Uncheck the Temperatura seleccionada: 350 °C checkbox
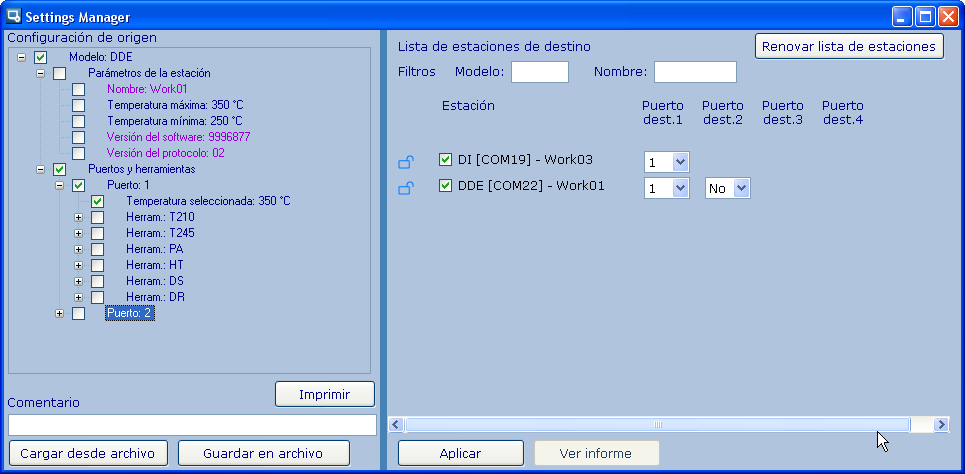Screen dimensions: 965x474 click(x=98, y=201)
